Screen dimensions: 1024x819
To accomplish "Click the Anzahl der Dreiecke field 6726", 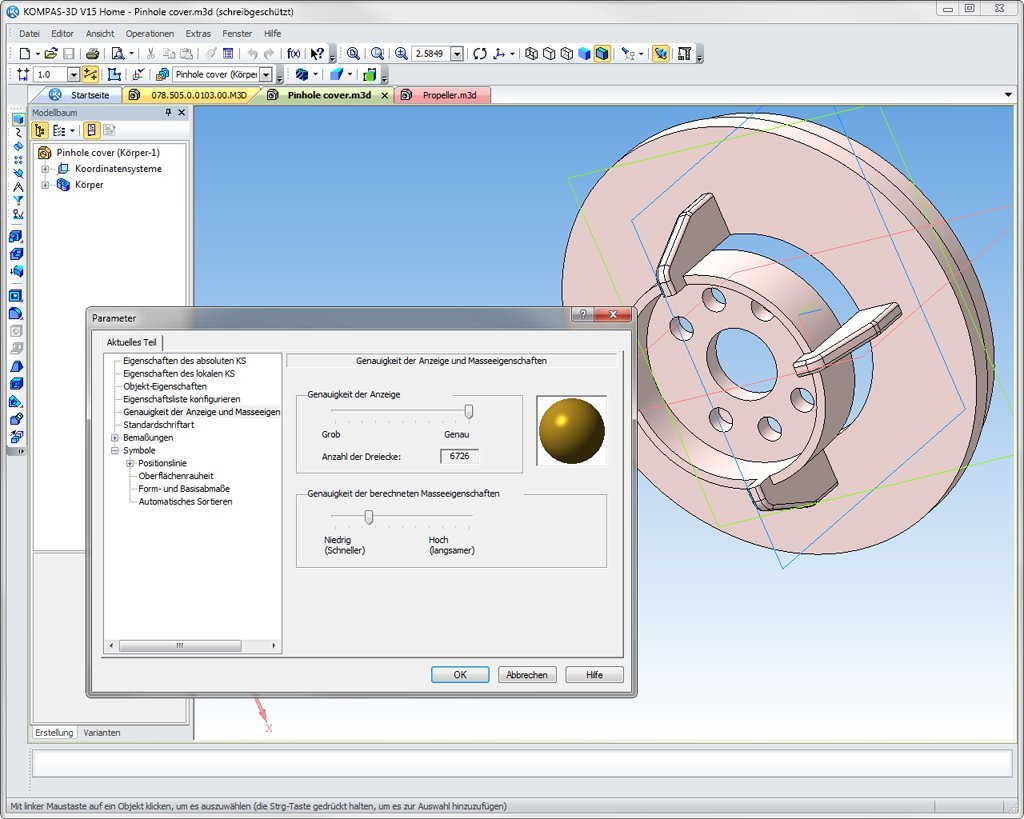I will [x=459, y=456].
